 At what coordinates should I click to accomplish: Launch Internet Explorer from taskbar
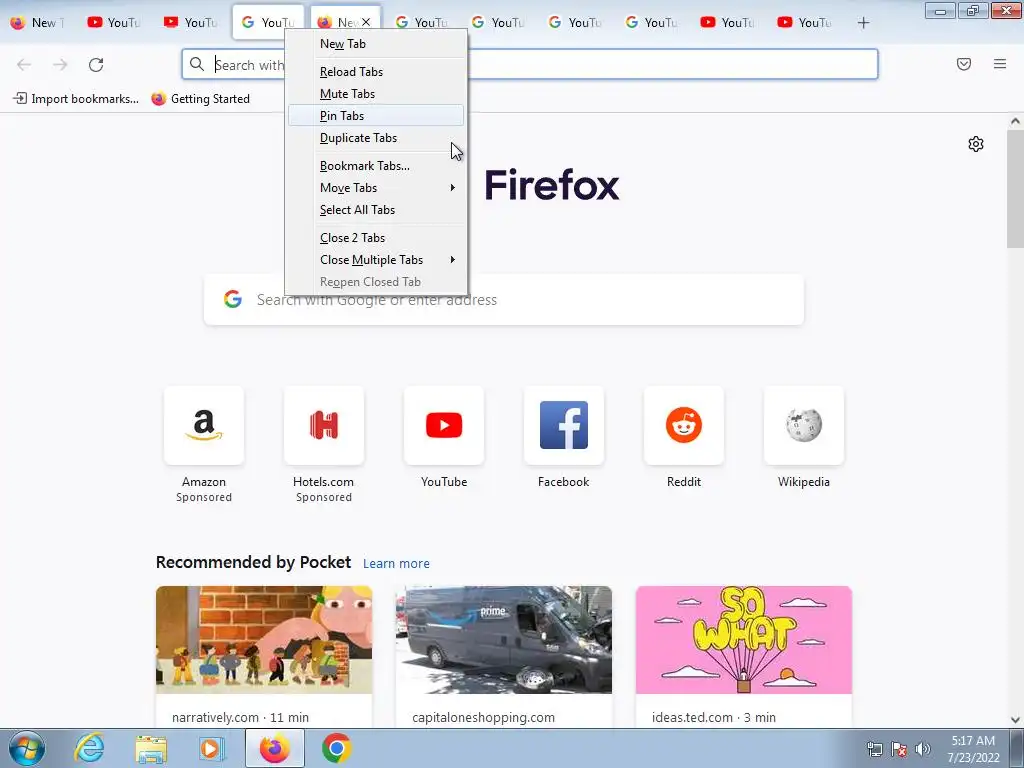click(89, 748)
